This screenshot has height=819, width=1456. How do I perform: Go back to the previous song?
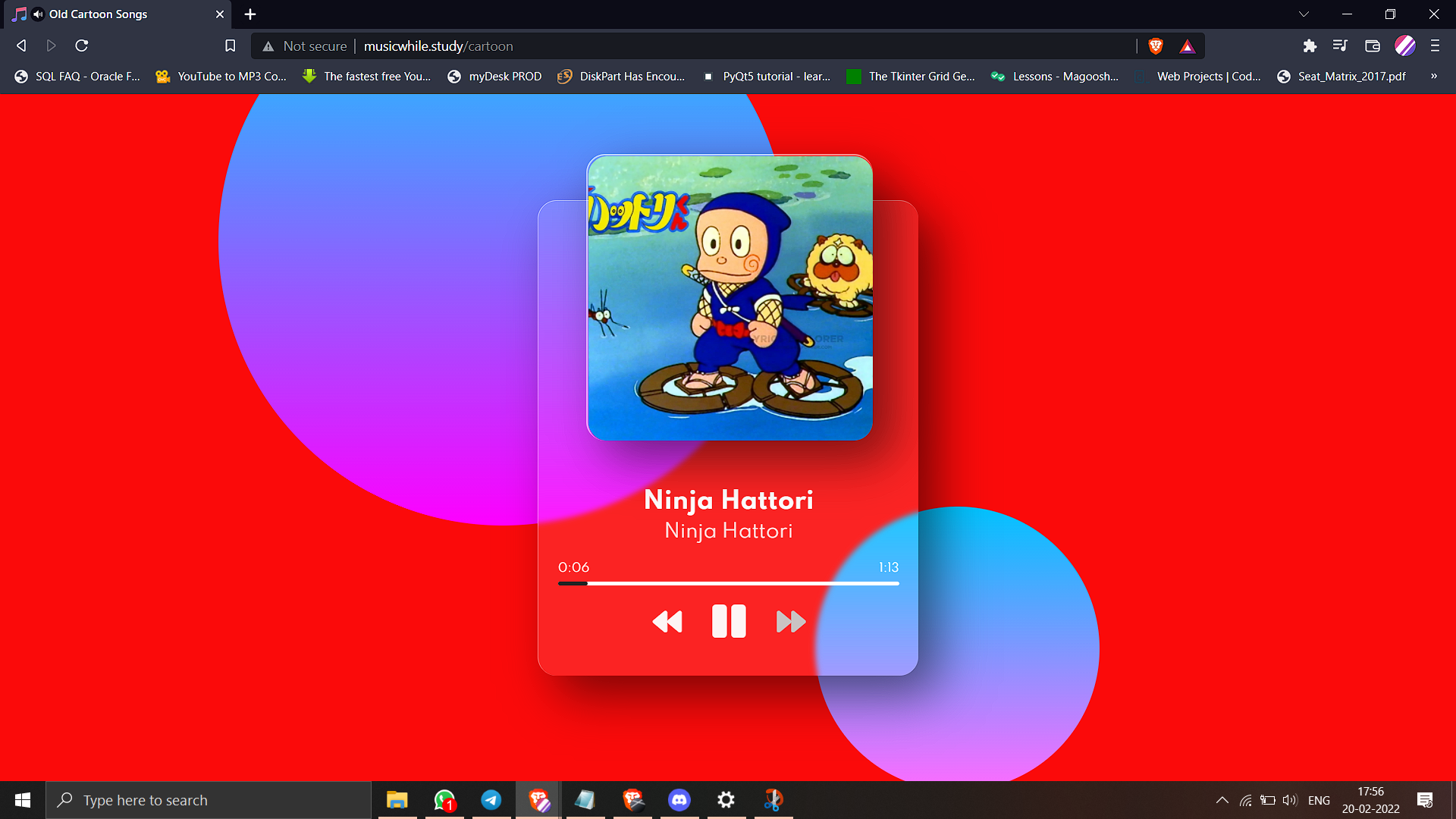coord(667,622)
